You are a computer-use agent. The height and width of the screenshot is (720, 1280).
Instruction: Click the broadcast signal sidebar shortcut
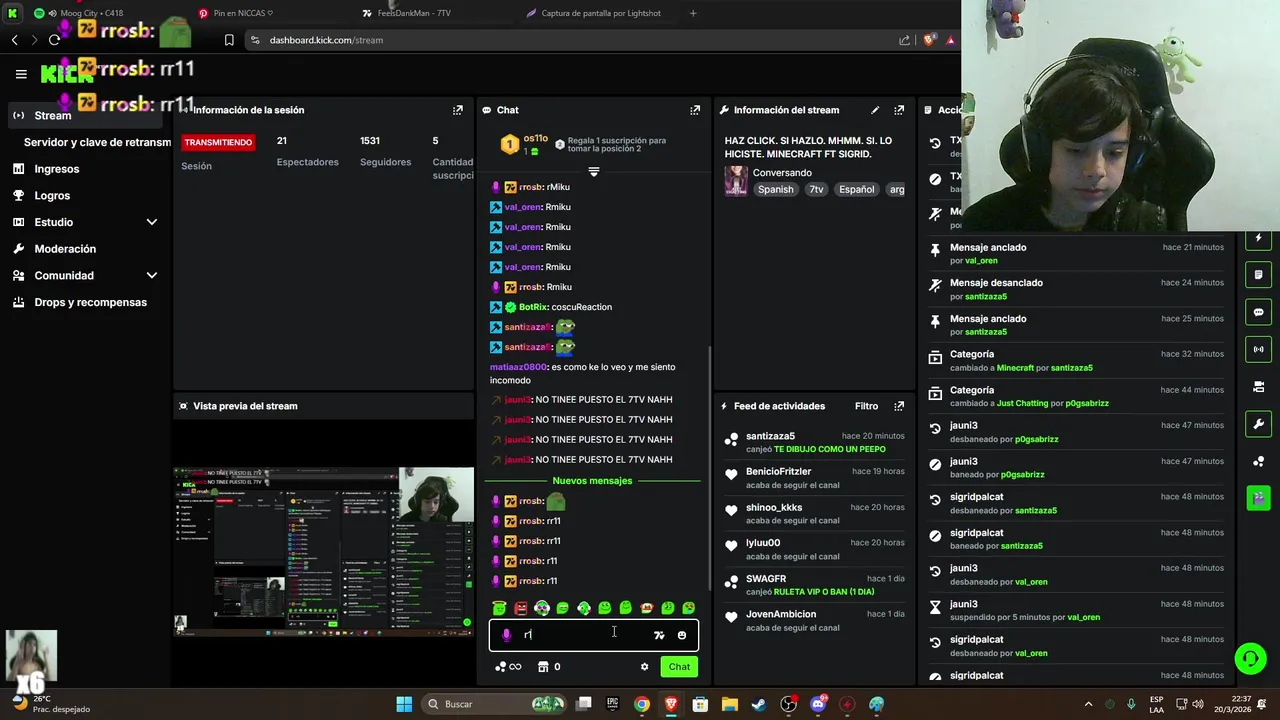point(1258,349)
